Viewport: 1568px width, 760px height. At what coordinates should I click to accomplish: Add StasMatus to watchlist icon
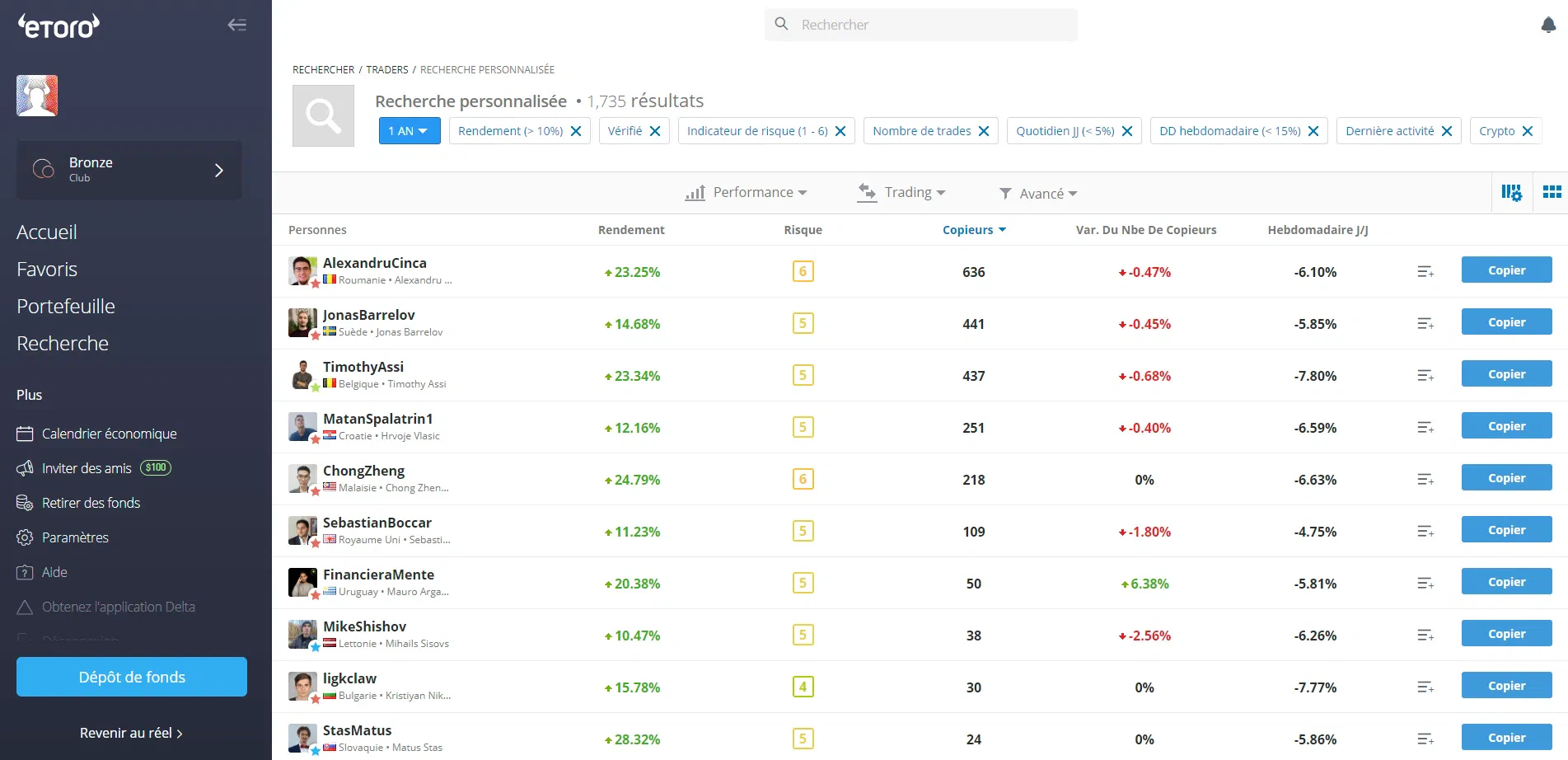1425,739
